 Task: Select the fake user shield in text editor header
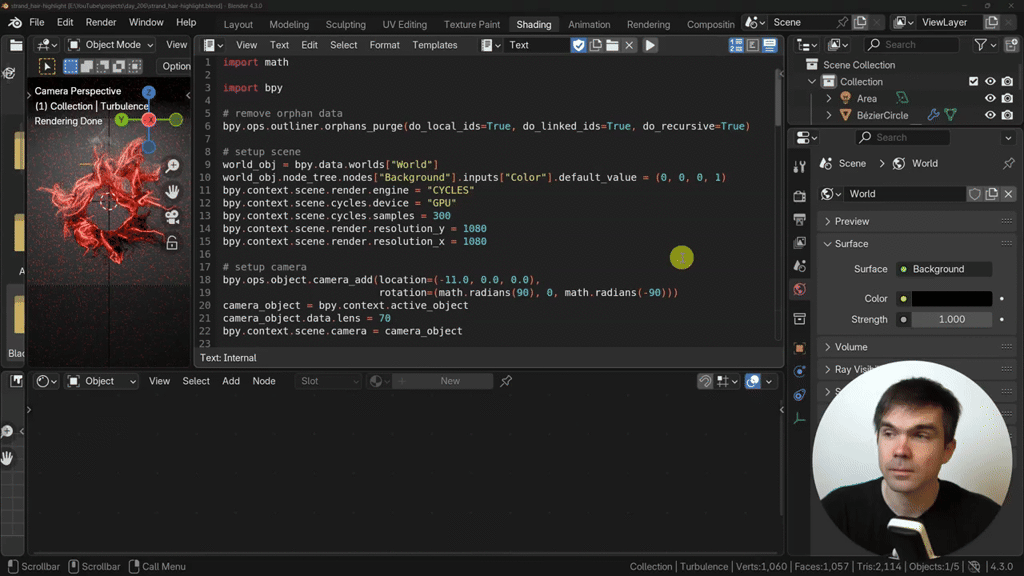[579, 45]
